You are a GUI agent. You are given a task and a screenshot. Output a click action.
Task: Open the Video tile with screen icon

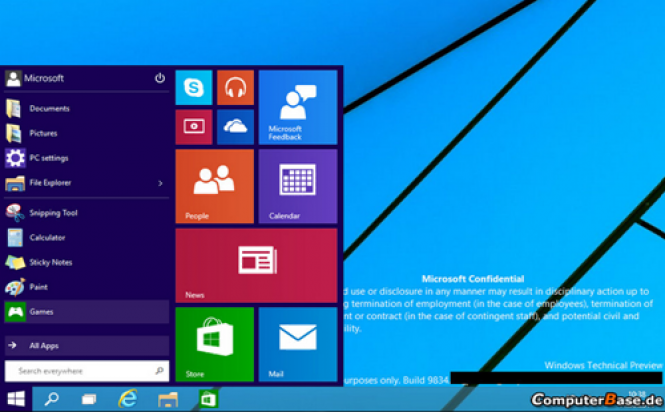pos(194,127)
